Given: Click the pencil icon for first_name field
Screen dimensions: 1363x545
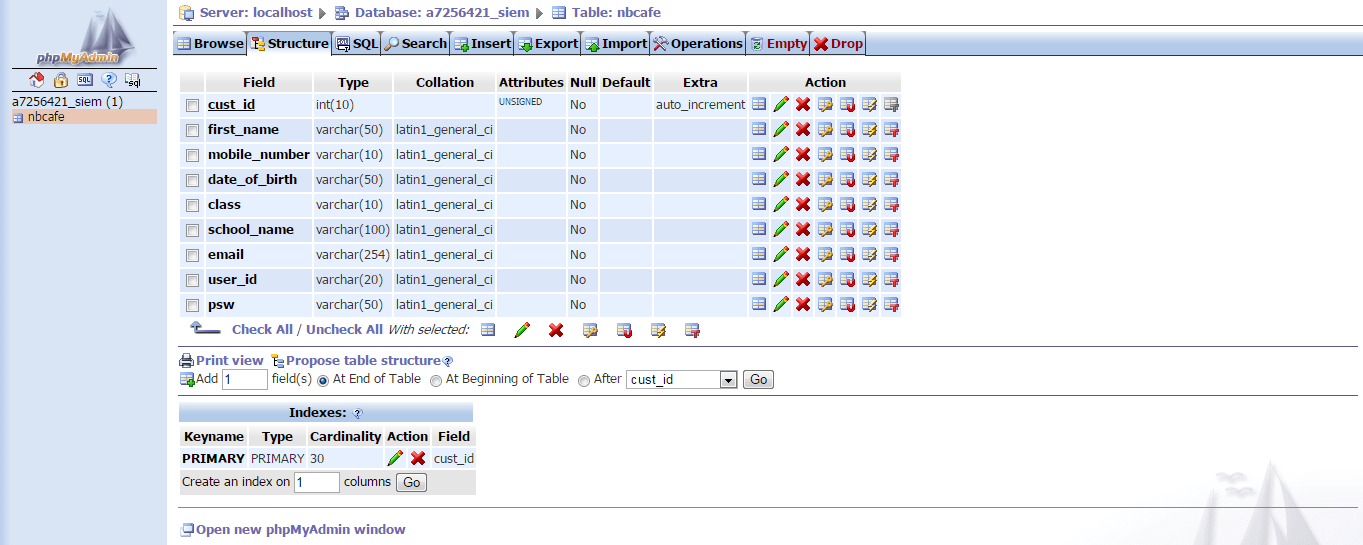Looking at the screenshot, I should pyautogui.click(x=781, y=129).
